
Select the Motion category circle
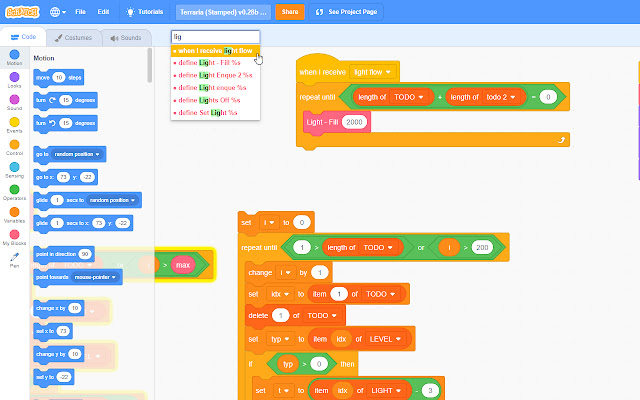pos(14,55)
